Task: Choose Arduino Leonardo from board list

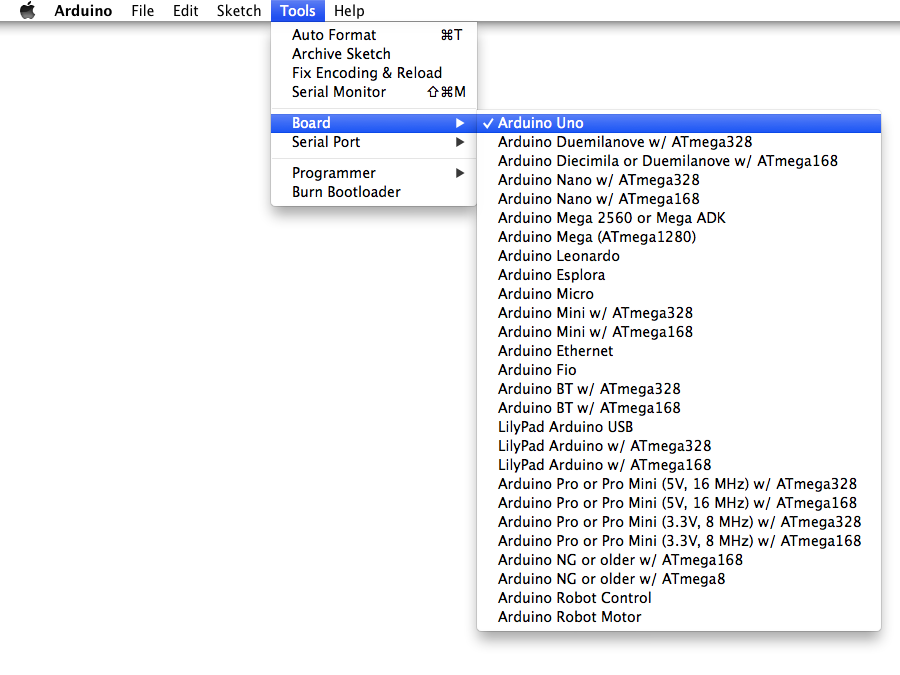Action: tap(558, 256)
